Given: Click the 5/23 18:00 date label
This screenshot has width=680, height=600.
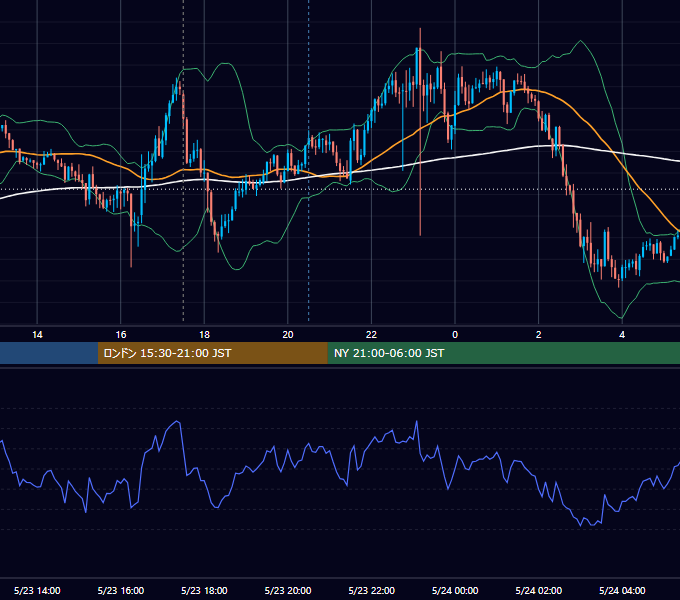Looking at the screenshot, I should [x=204, y=590].
